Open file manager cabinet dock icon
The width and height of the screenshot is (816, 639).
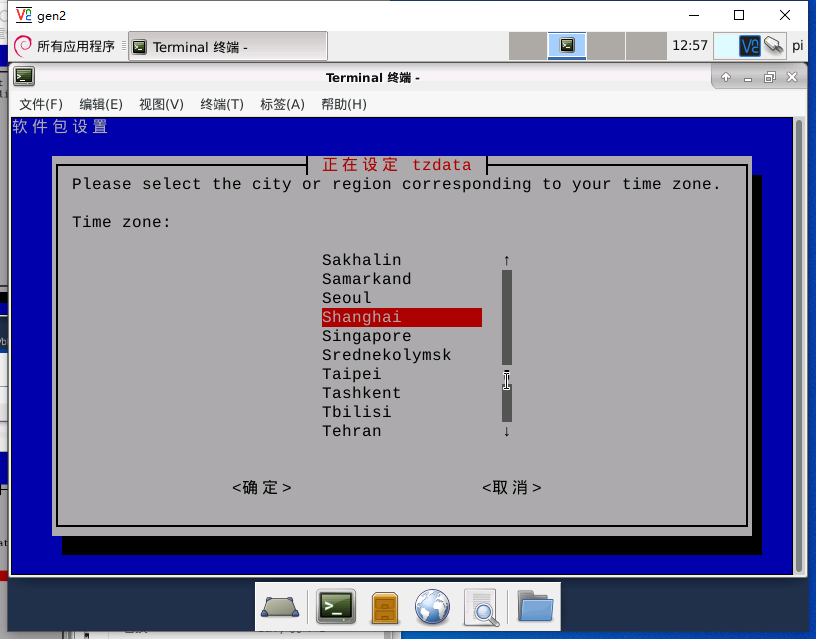point(385,607)
